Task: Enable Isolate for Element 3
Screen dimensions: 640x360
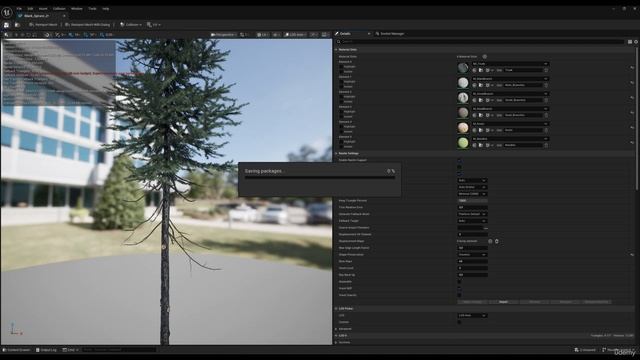Action: click(x=341, y=116)
